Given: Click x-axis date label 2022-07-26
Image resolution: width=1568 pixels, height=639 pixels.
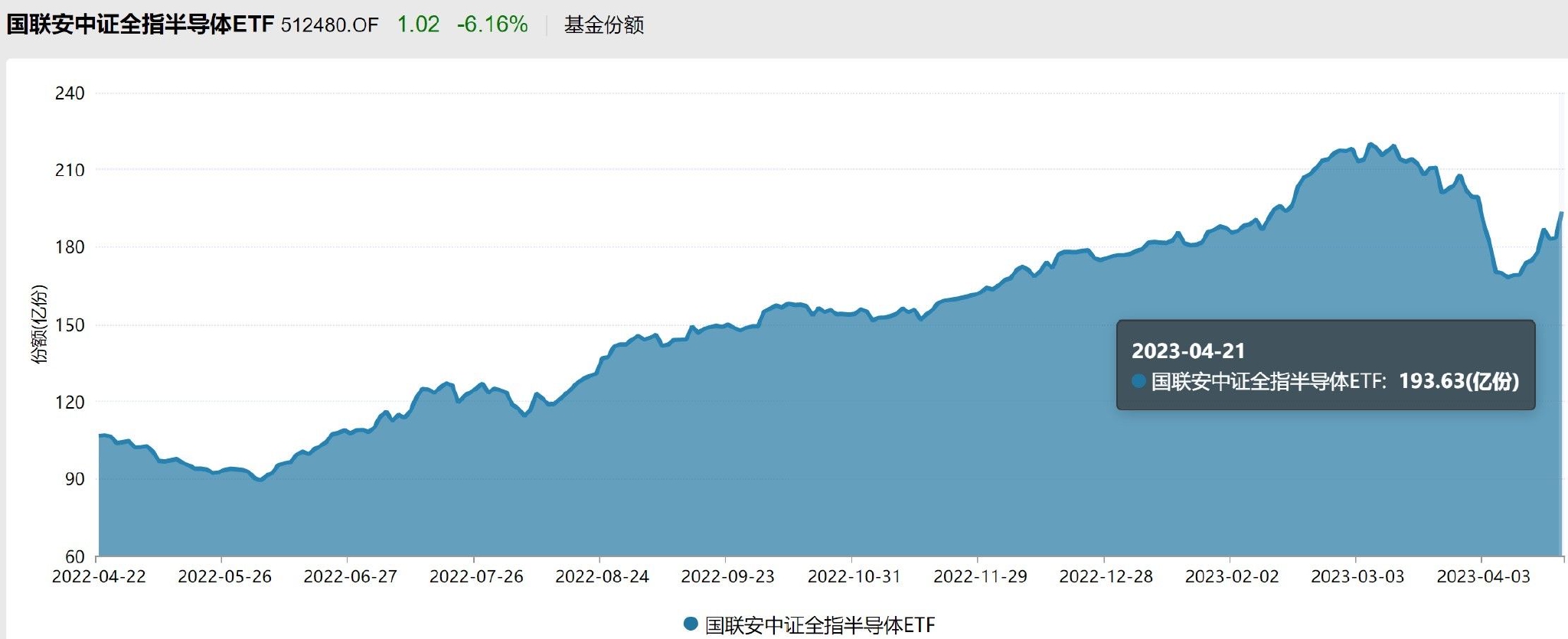Looking at the screenshot, I should pos(476,577).
